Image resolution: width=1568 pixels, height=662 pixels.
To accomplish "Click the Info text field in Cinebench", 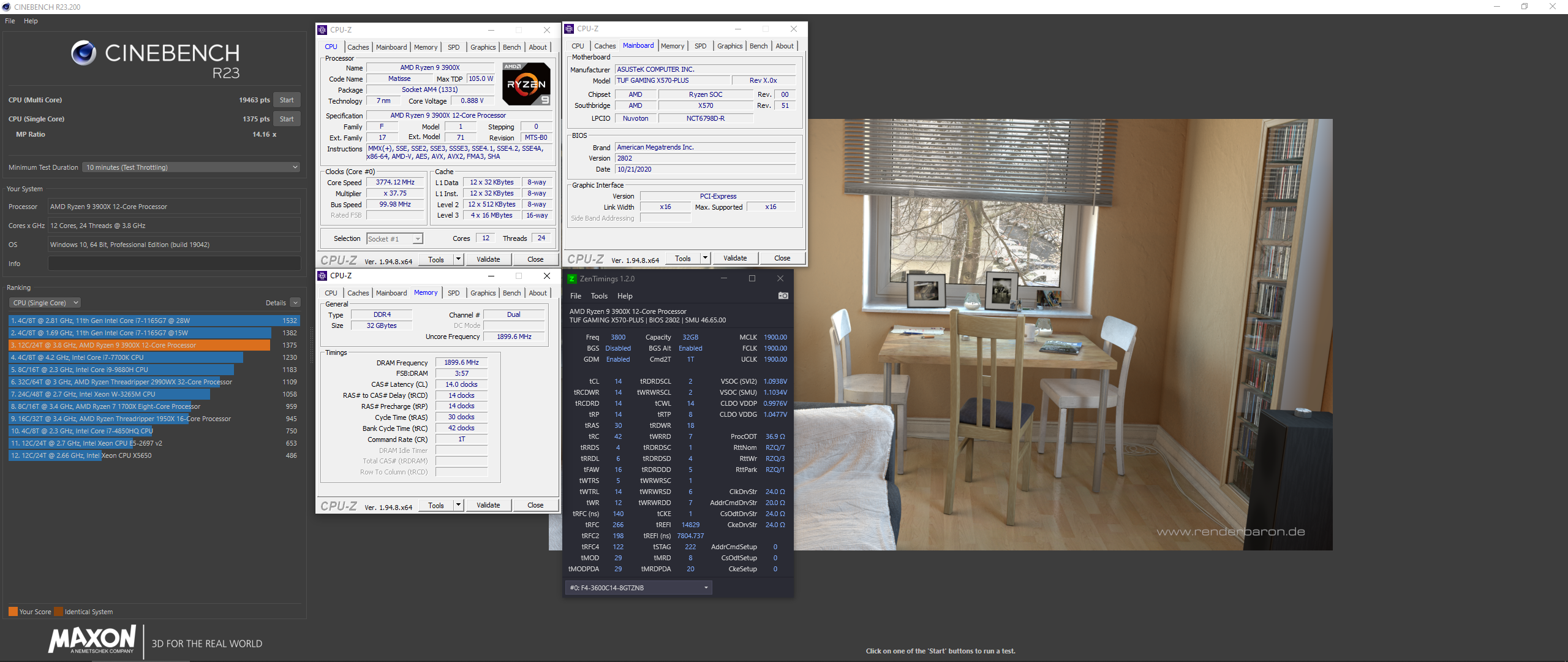I will pos(174,264).
